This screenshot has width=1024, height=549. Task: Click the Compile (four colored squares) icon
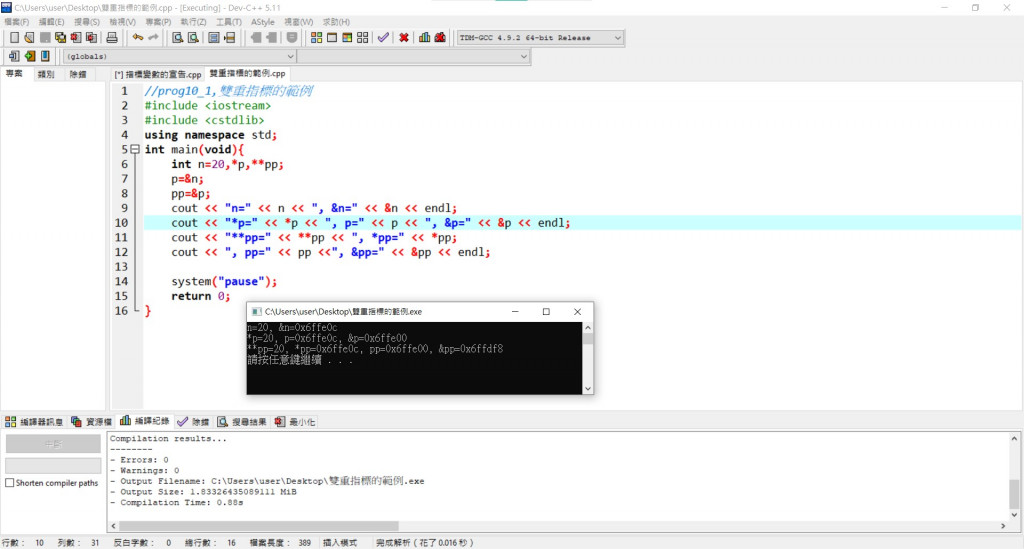pos(316,38)
